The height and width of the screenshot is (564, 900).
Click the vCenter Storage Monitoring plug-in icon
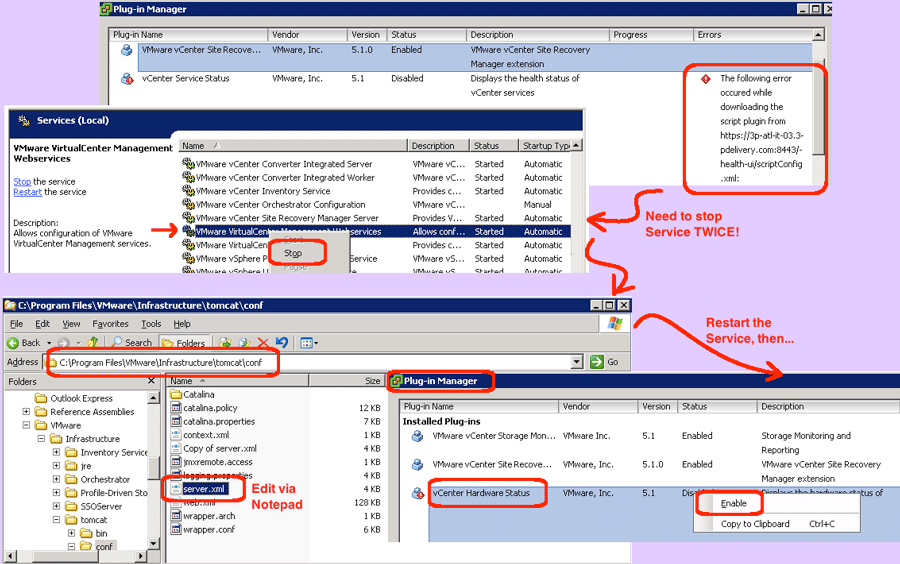tap(418, 436)
